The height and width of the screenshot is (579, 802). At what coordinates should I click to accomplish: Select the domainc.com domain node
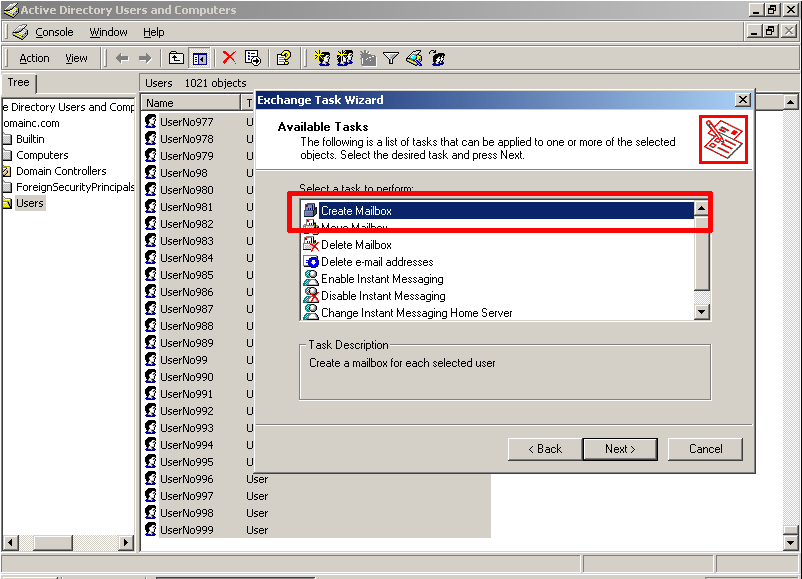coord(31,123)
